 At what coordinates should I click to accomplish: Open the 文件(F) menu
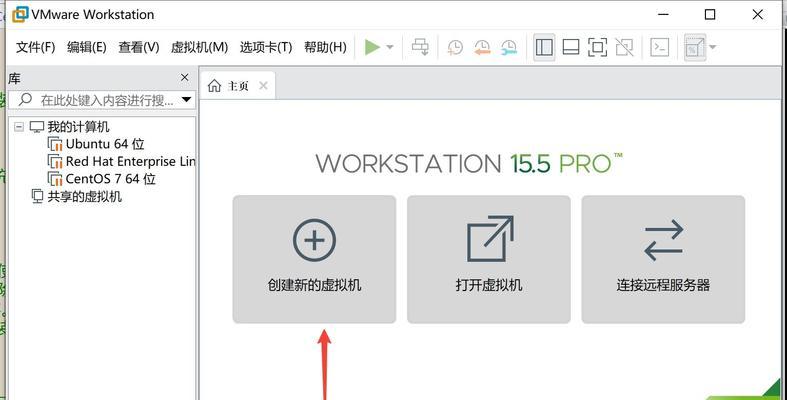coord(35,47)
